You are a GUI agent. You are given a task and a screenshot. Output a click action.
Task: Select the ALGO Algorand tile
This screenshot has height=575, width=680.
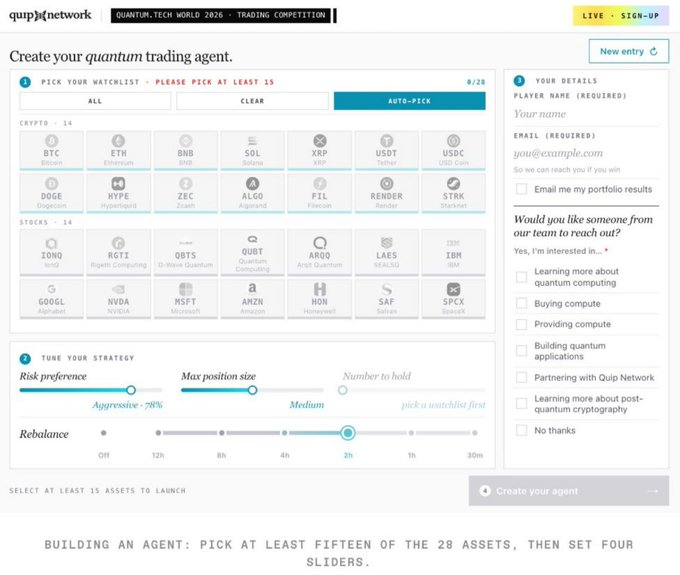[x=252, y=193]
